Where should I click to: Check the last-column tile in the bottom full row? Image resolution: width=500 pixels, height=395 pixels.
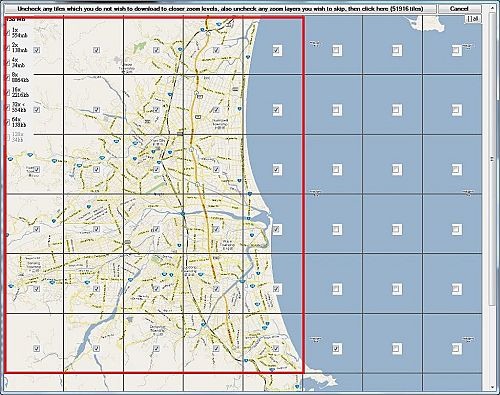456,349
